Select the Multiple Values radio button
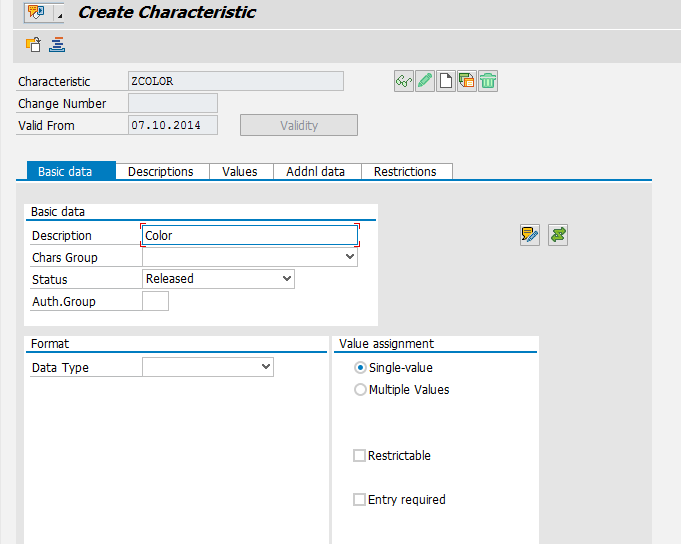The width and height of the screenshot is (681, 544). click(360, 389)
